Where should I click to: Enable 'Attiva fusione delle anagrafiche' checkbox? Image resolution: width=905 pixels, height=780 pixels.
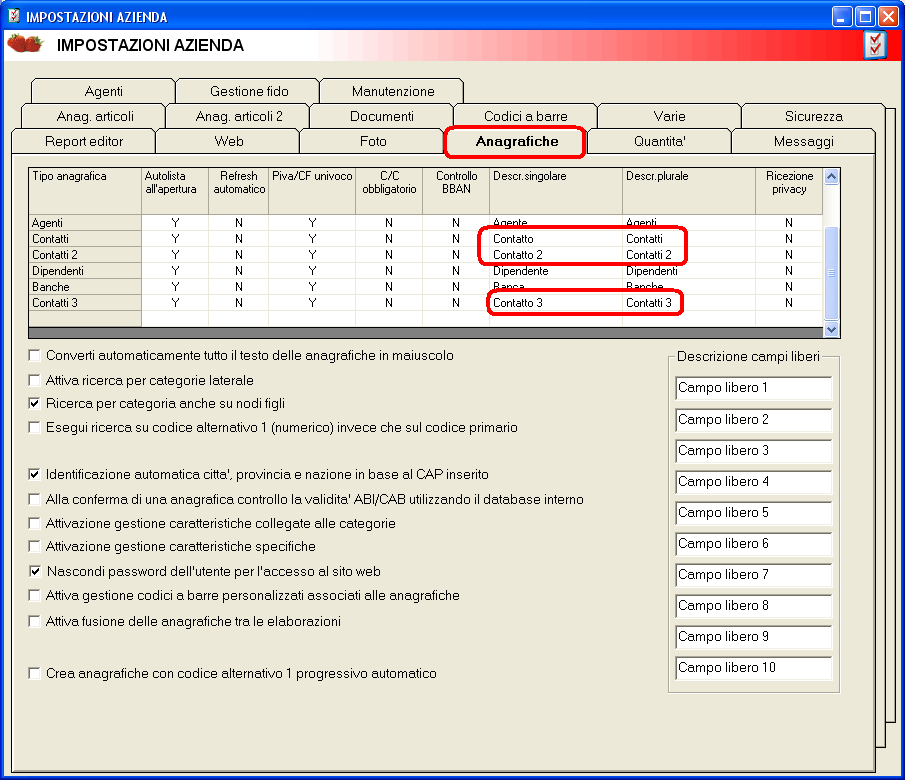click(x=35, y=621)
